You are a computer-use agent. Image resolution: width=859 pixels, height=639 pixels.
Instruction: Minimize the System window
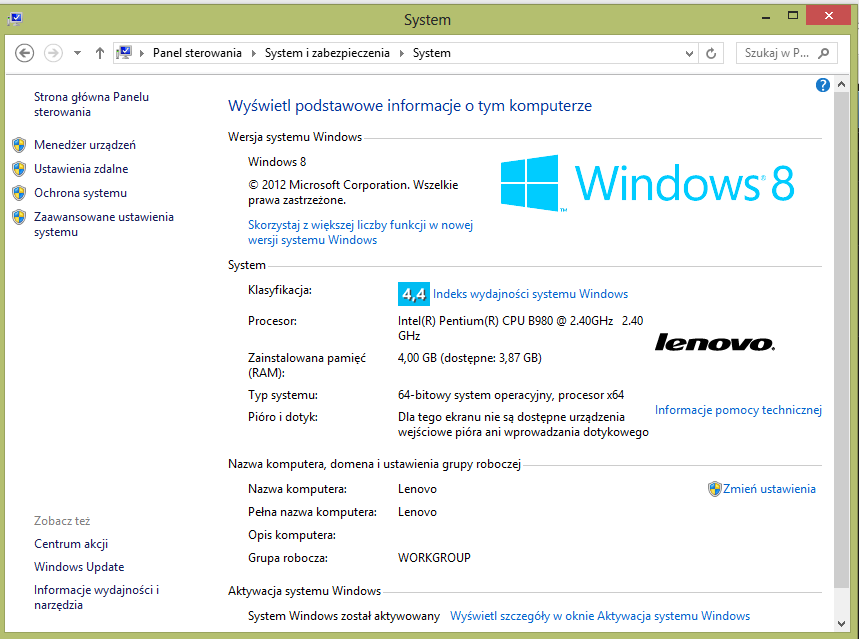(x=766, y=17)
